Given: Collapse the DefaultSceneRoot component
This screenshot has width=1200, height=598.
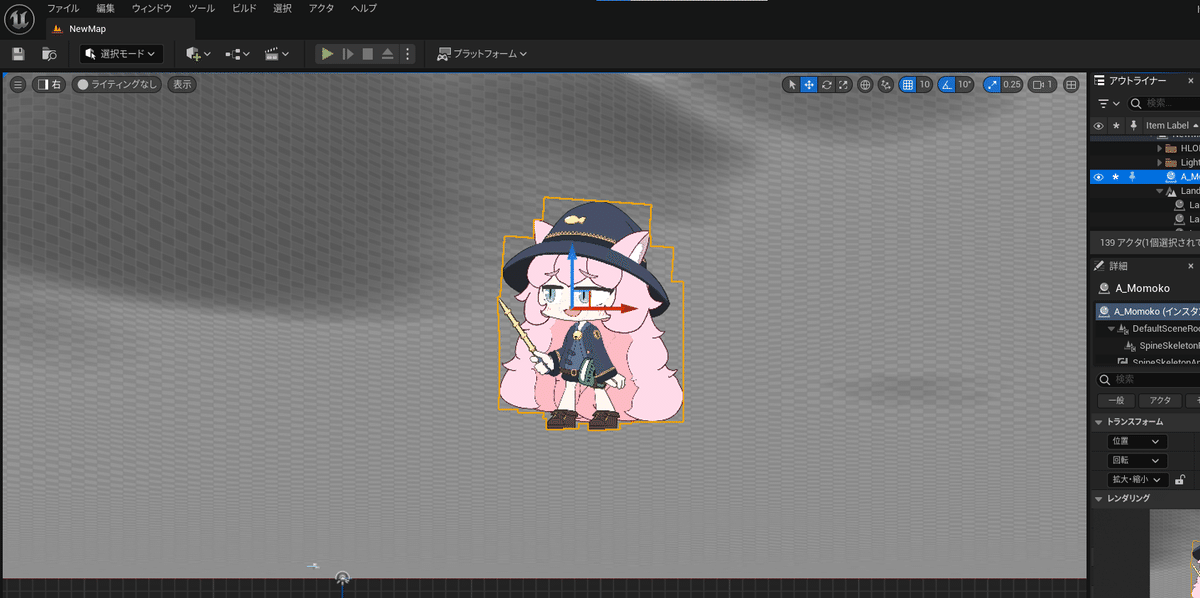Looking at the screenshot, I should click(1112, 328).
